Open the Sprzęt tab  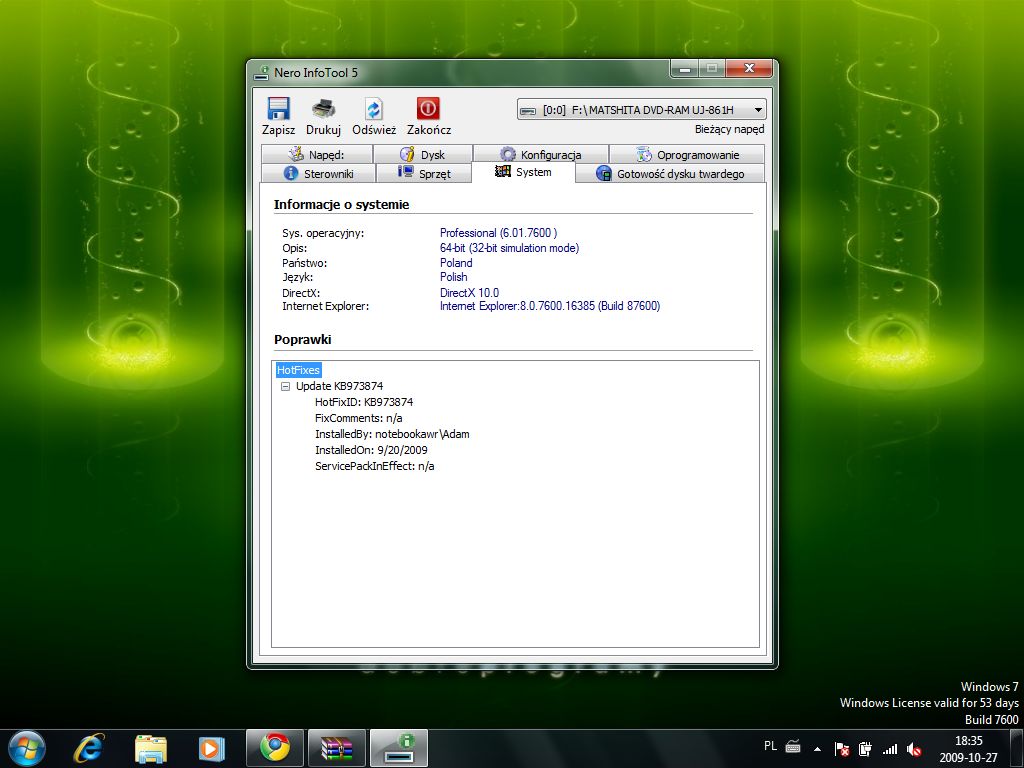424,174
